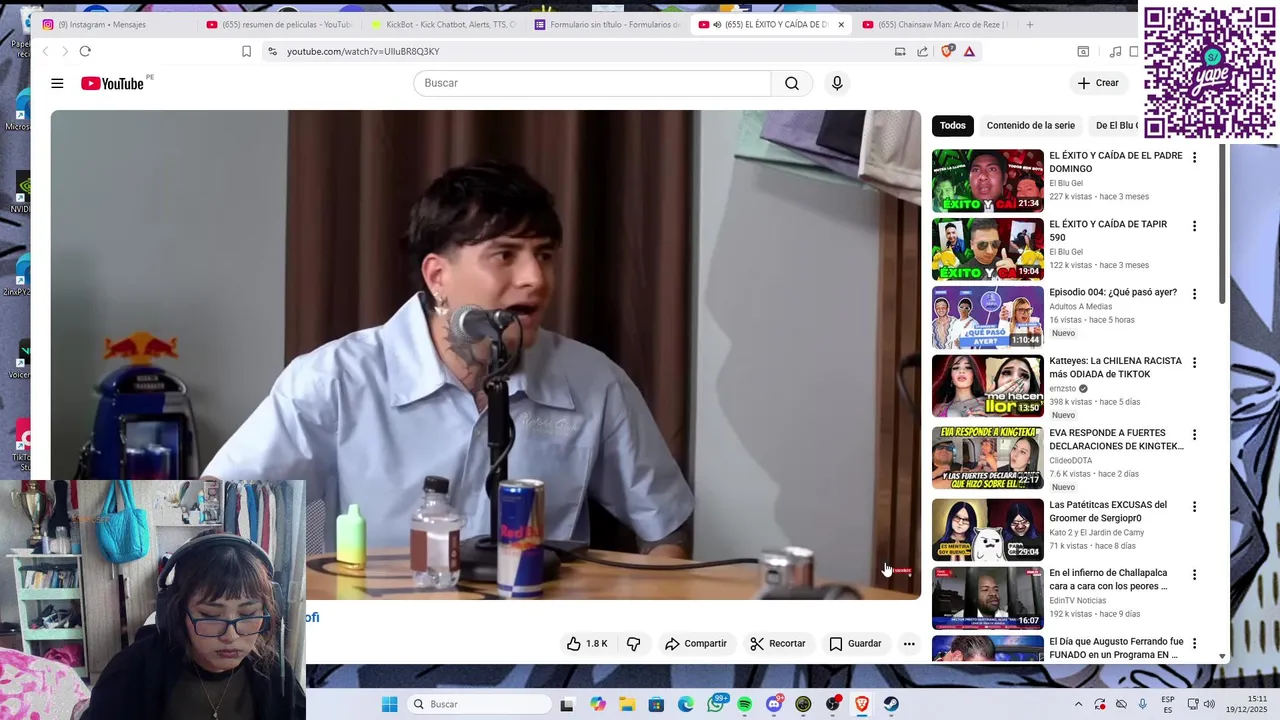
Task: Click the Windows taskbar Buscar search box
Action: tap(481, 704)
